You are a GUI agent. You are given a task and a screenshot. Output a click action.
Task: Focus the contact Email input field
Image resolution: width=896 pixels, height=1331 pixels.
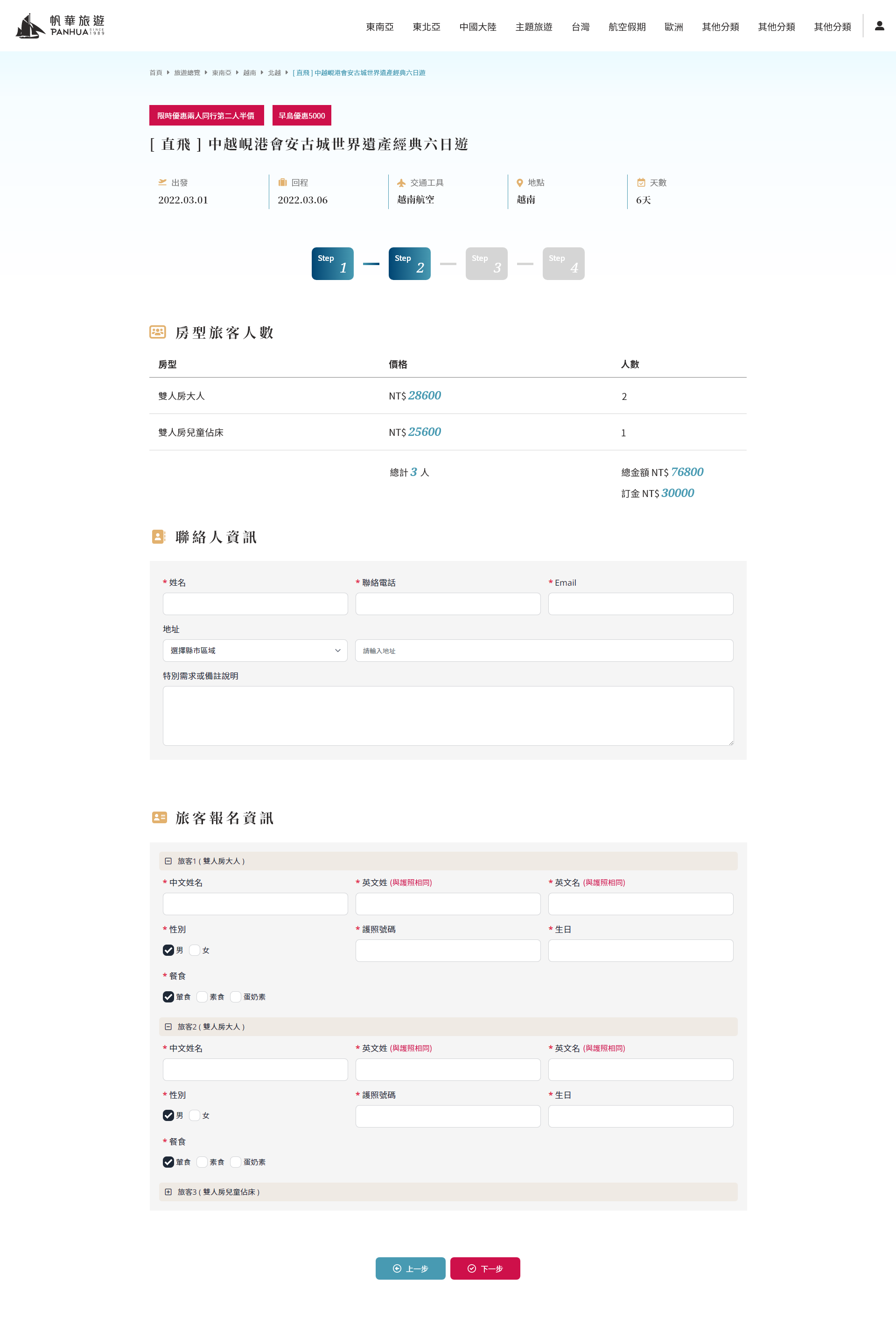tap(641, 603)
